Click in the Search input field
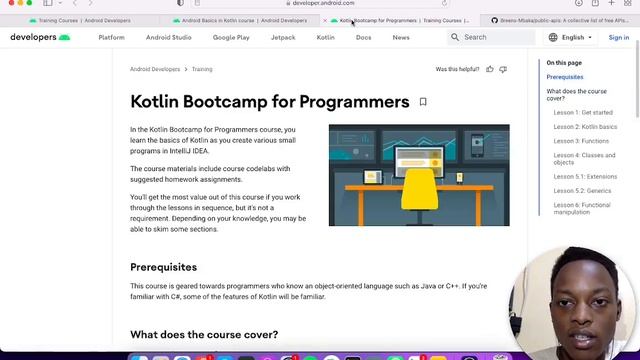This screenshot has height=360, width=640. click(x=491, y=37)
